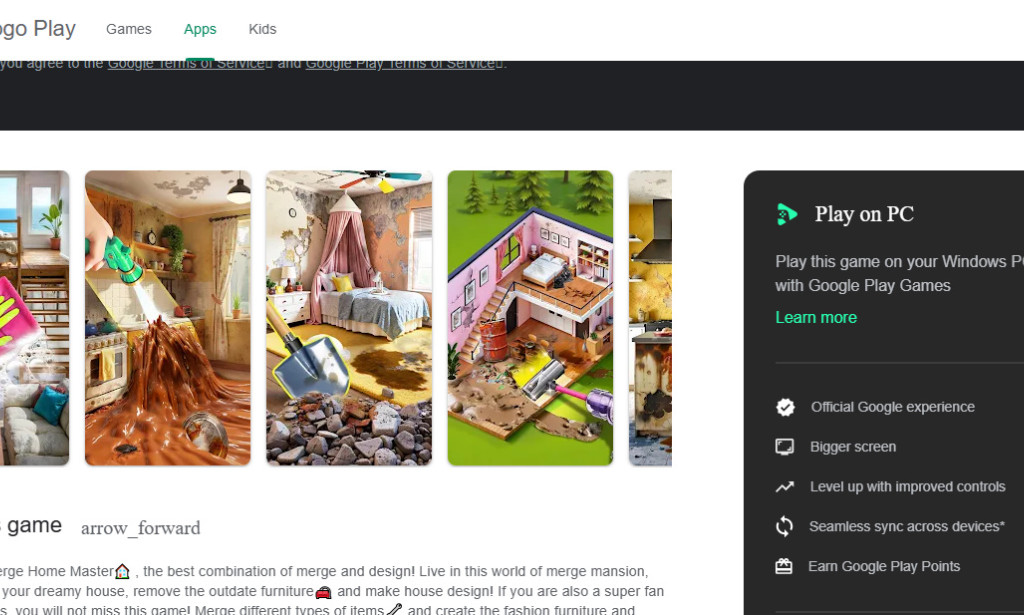Screen dimensions: 1024x615
Task: Switch to the Kids tab
Action: (262, 29)
